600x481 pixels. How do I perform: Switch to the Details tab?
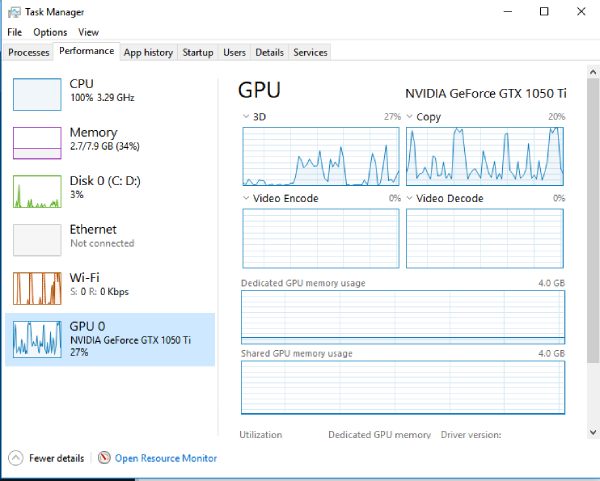pos(269,52)
